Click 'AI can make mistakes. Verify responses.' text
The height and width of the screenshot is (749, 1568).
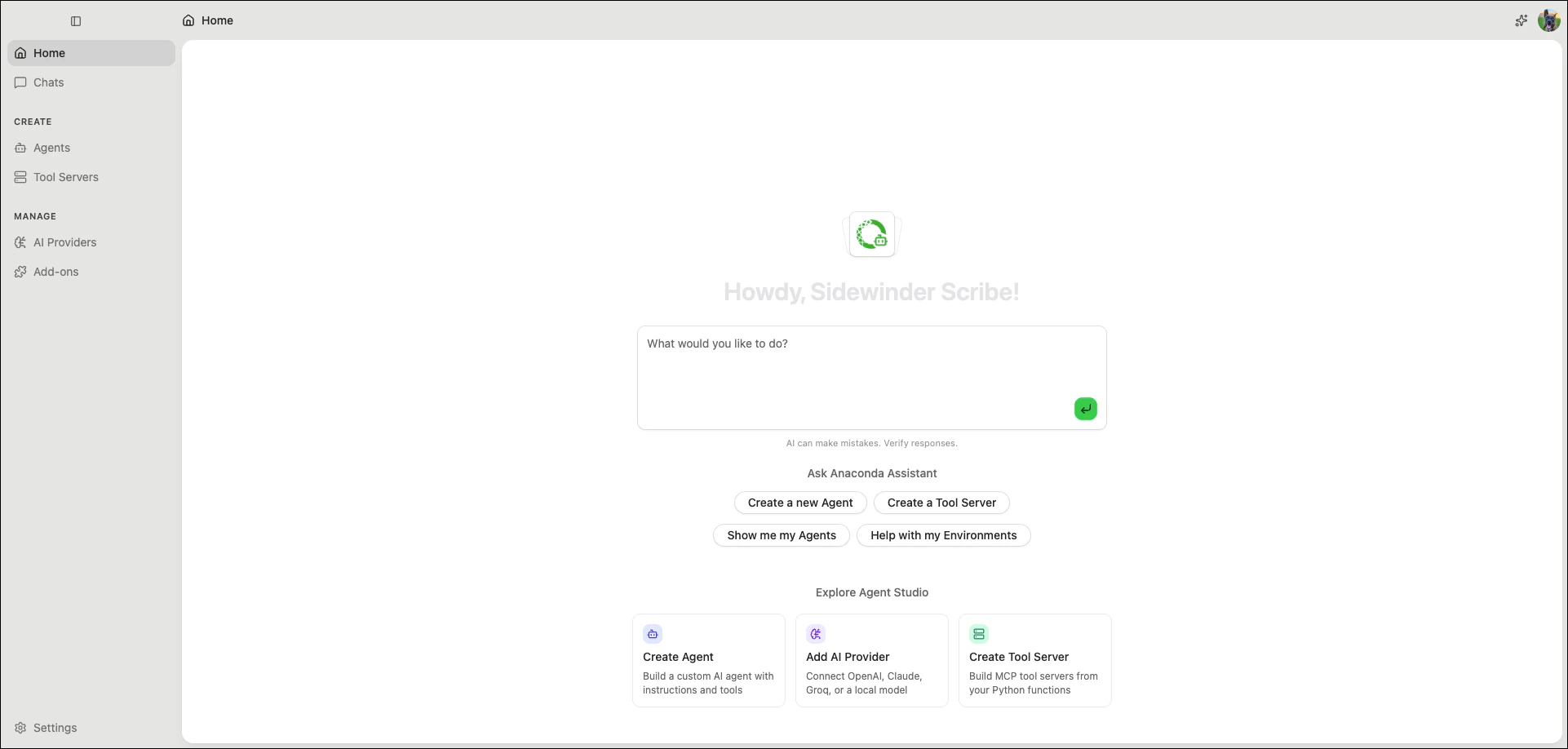[x=872, y=443]
